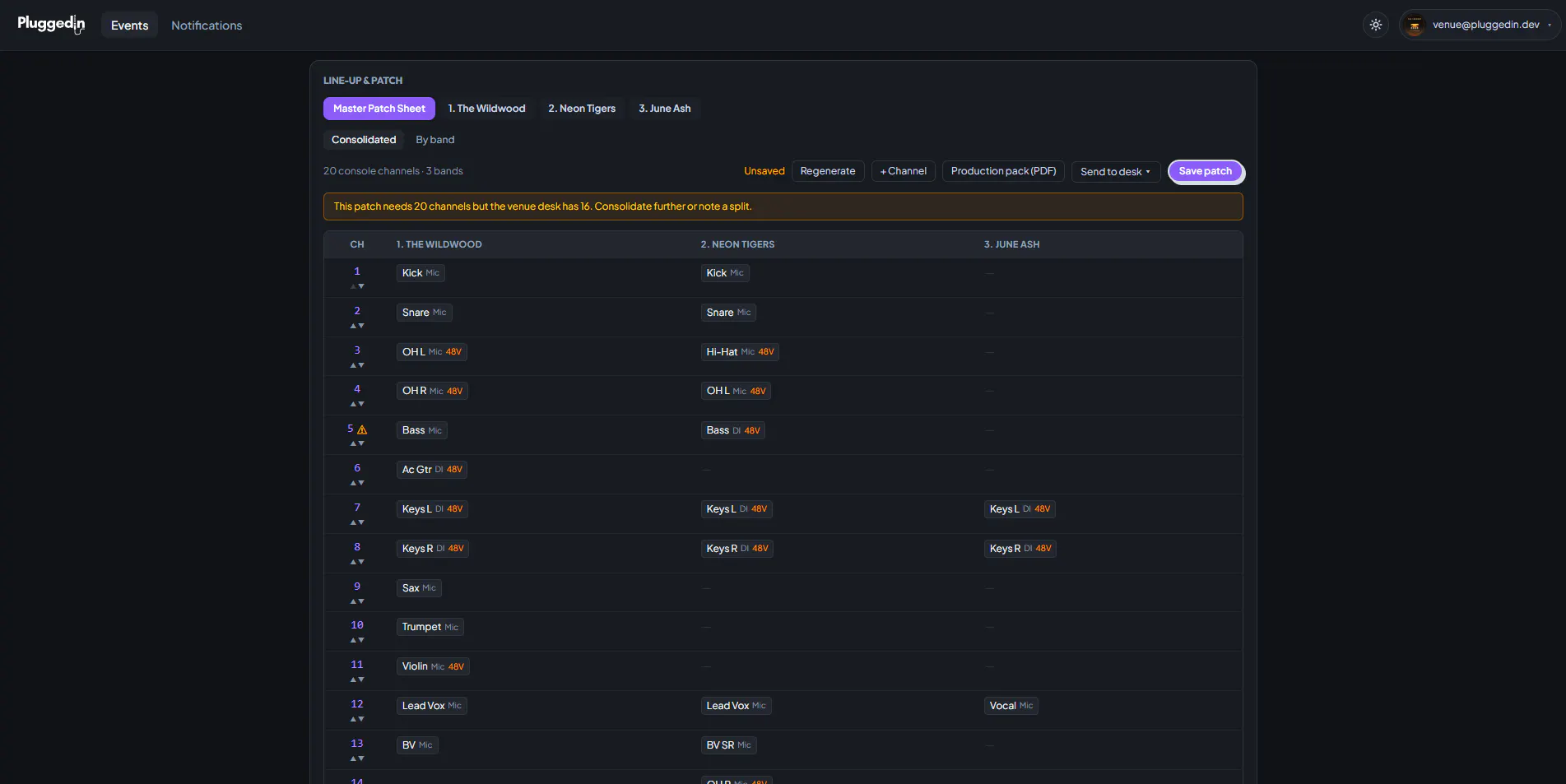
Task: Click the Save patch button
Action: [1206, 171]
